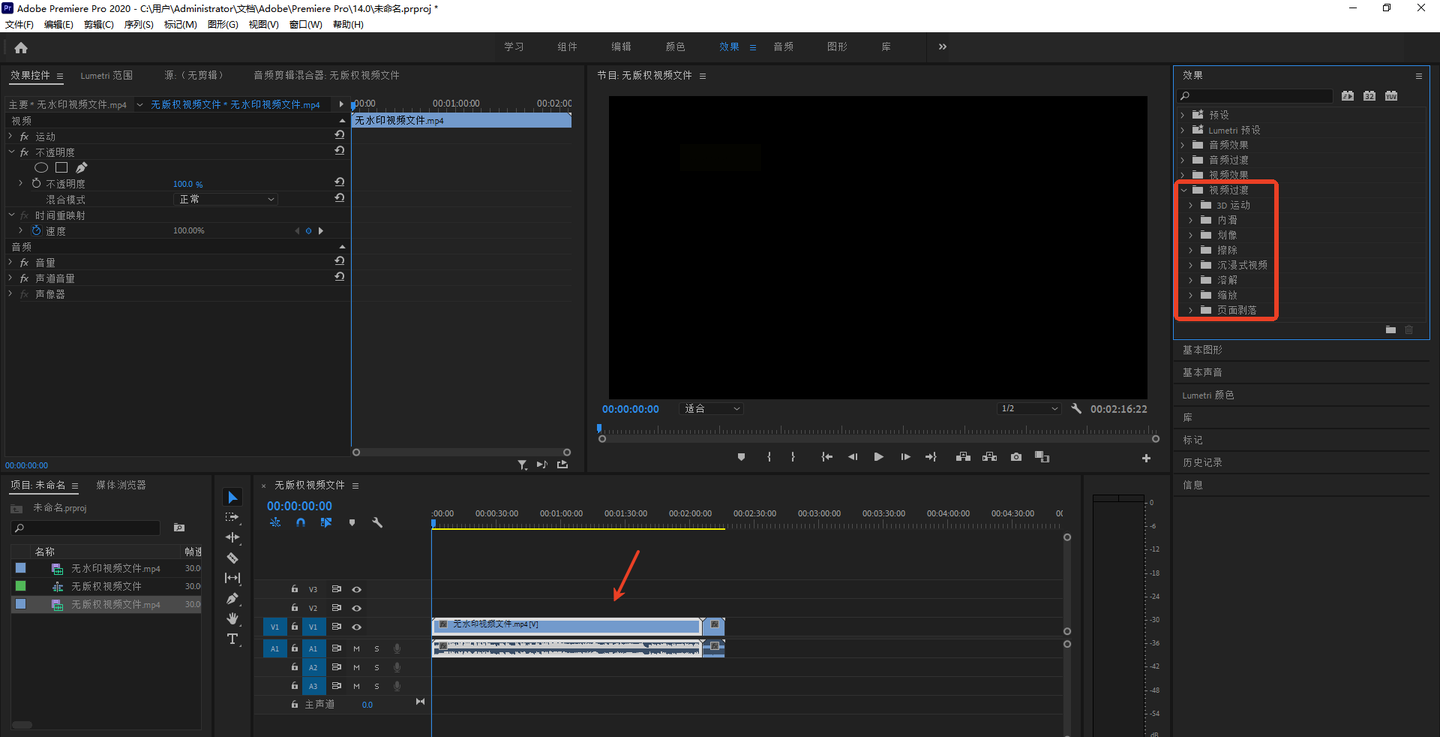Open Program Monitor wrench settings
Image resolution: width=1440 pixels, height=737 pixels.
[1077, 409]
